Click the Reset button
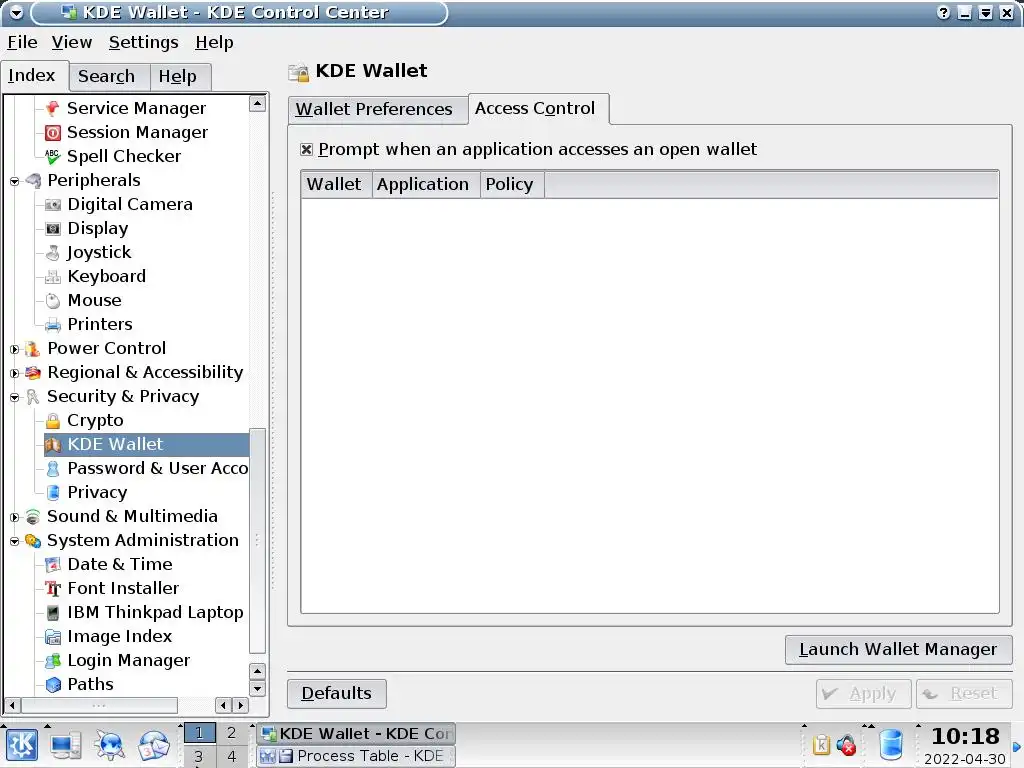Viewport: 1024px width, 768px height. pyautogui.click(x=964, y=694)
